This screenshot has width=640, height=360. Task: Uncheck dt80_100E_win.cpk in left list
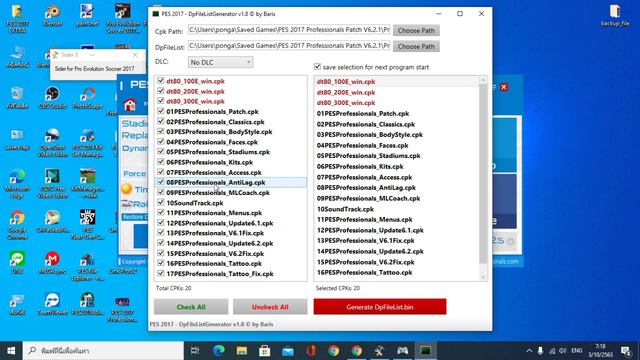pyautogui.click(x=160, y=81)
